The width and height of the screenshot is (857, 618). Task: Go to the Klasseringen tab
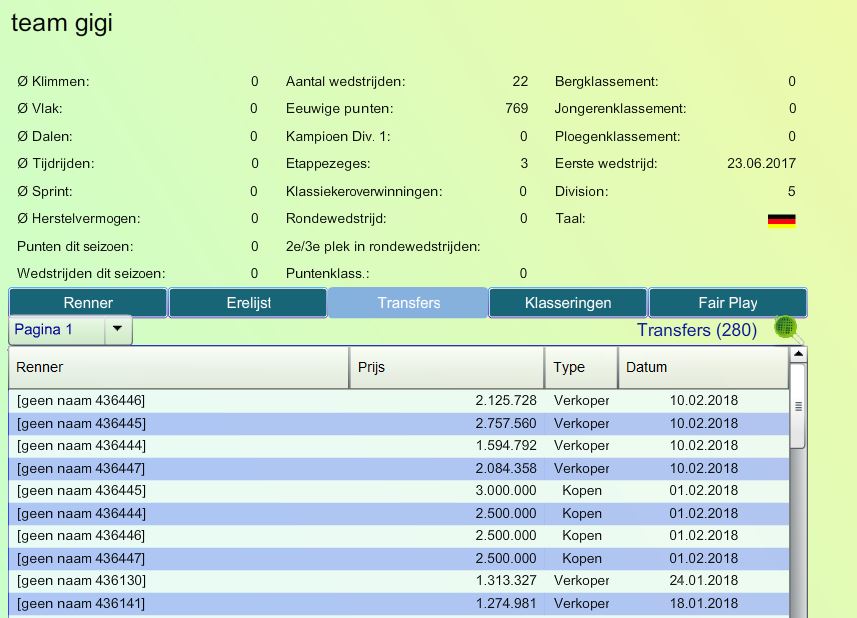568,303
